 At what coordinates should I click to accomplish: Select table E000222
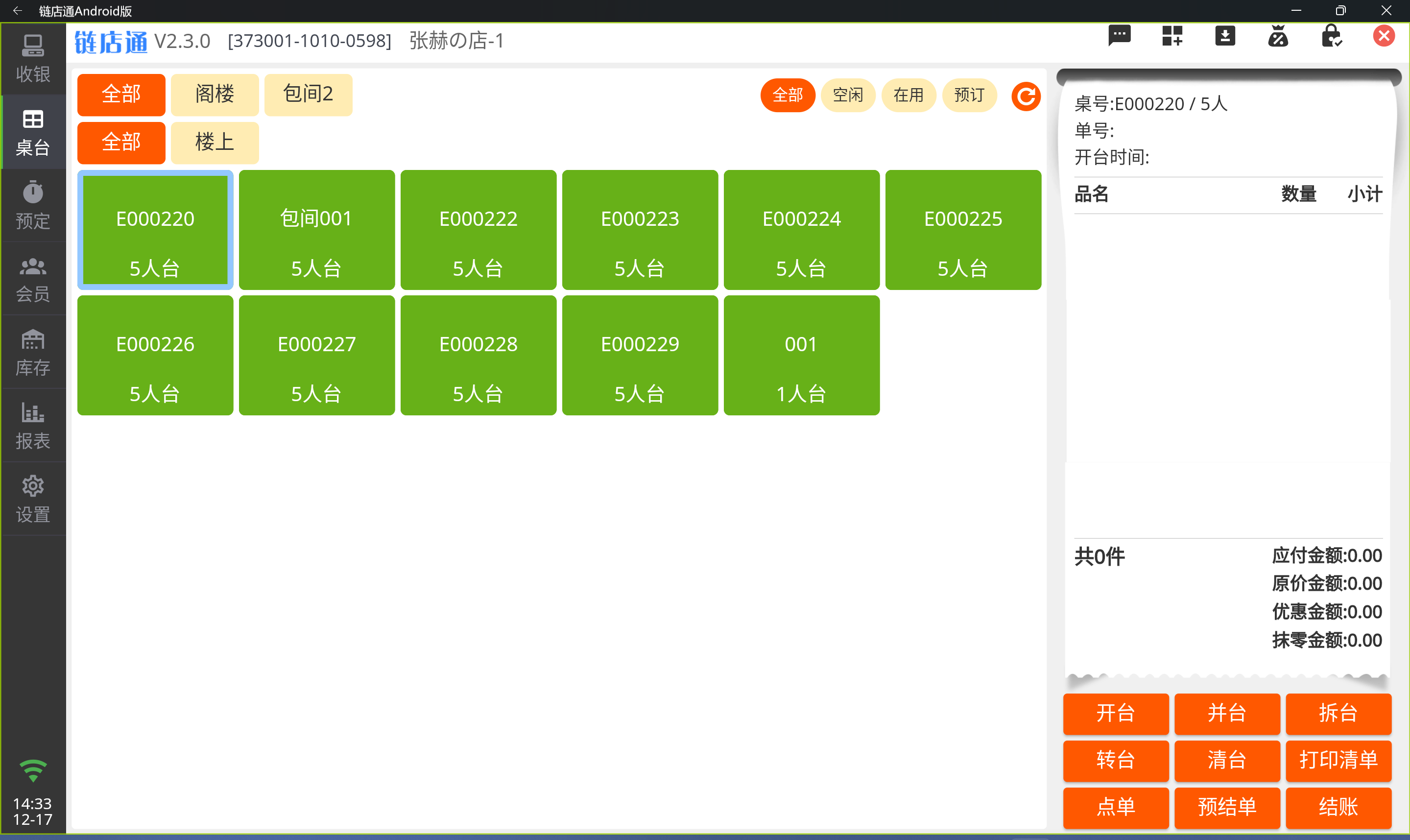click(478, 230)
